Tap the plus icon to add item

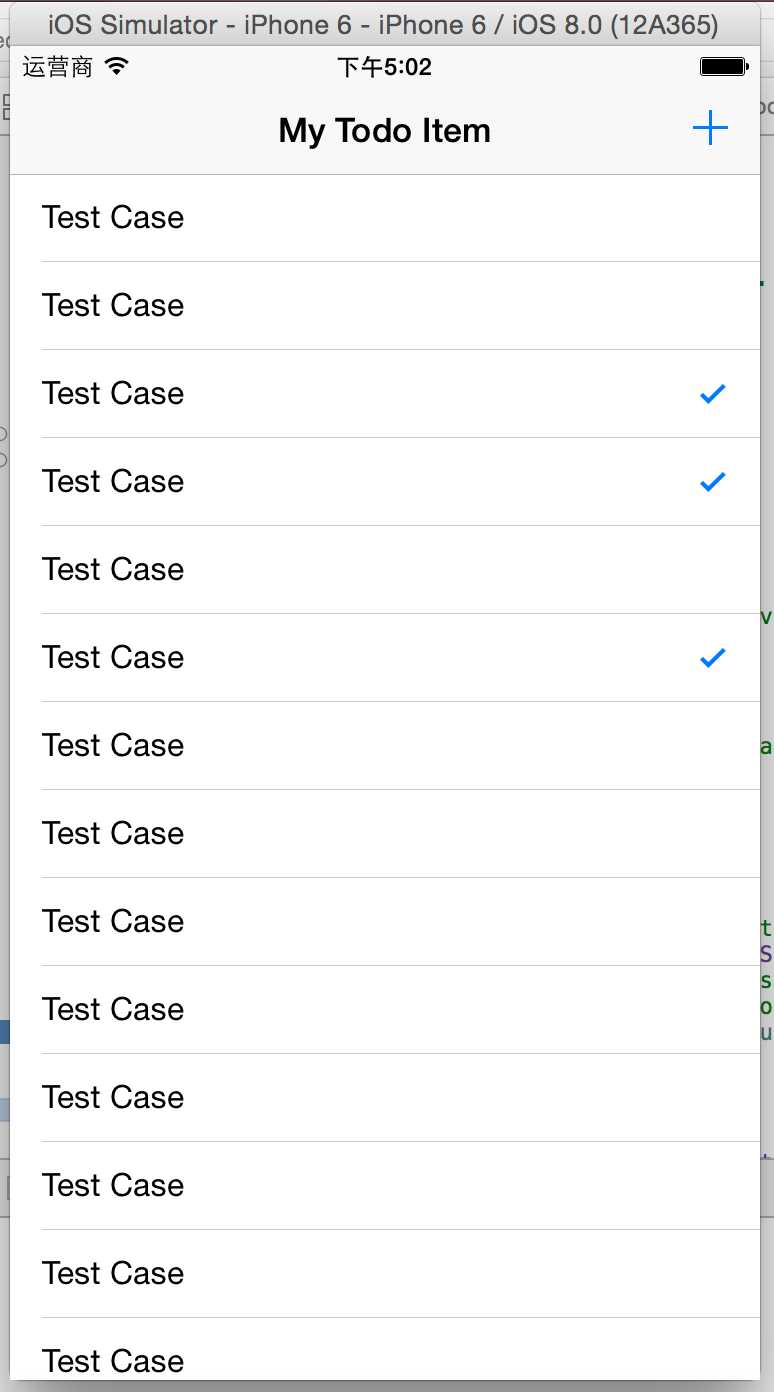click(710, 129)
